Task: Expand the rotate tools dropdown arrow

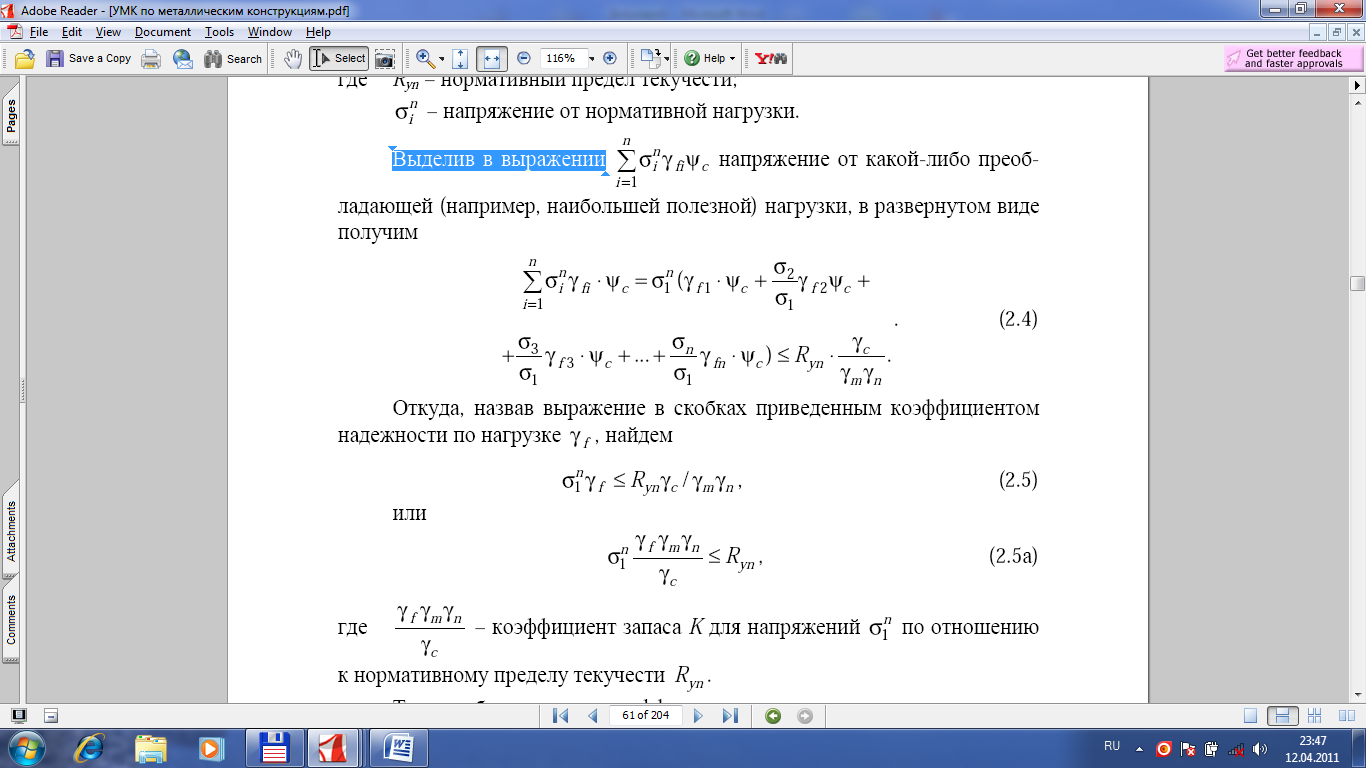Action: tap(667, 59)
